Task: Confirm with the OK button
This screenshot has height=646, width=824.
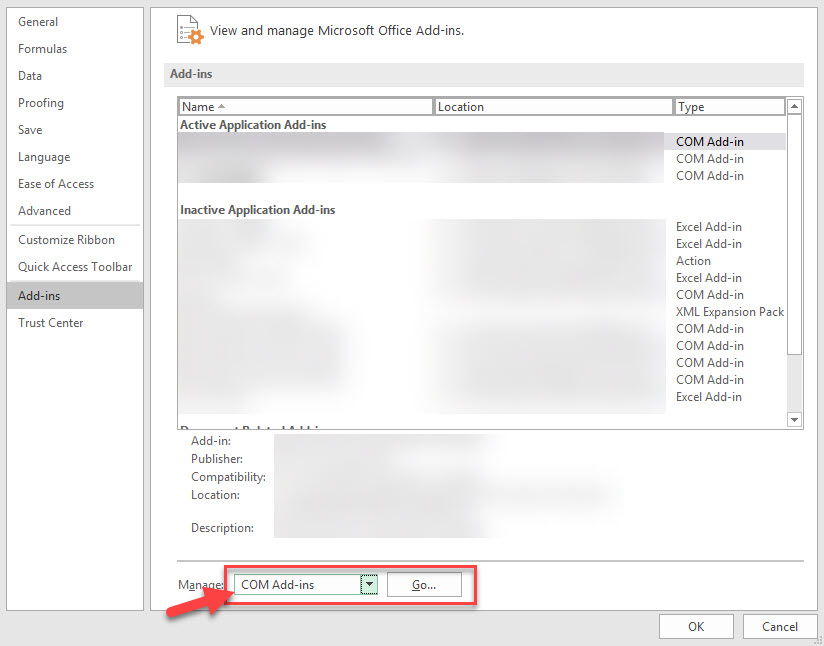Action: (x=696, y=627)
